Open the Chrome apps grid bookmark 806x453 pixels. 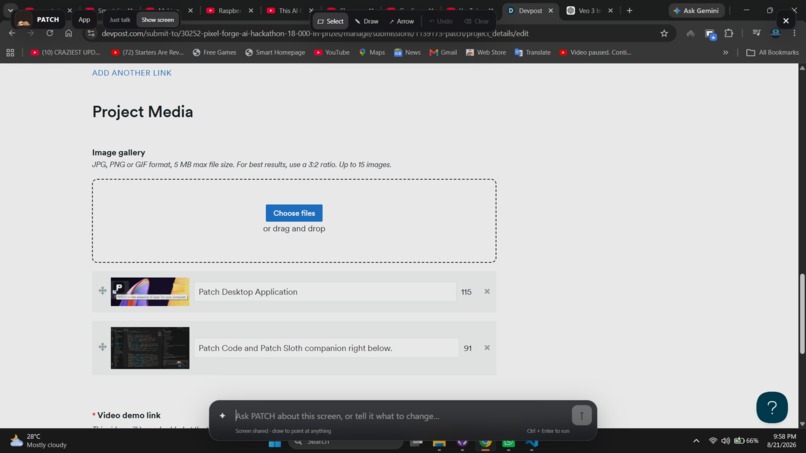[x=10, y=52]
